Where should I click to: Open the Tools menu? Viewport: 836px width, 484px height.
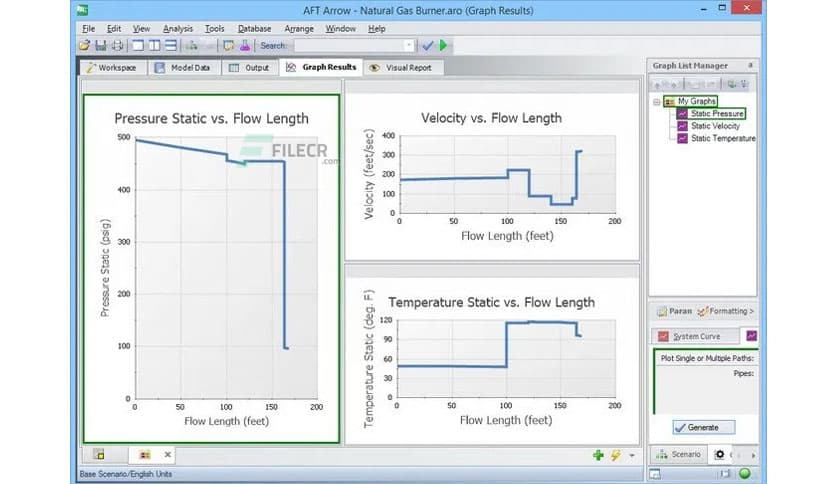[214, 29]
